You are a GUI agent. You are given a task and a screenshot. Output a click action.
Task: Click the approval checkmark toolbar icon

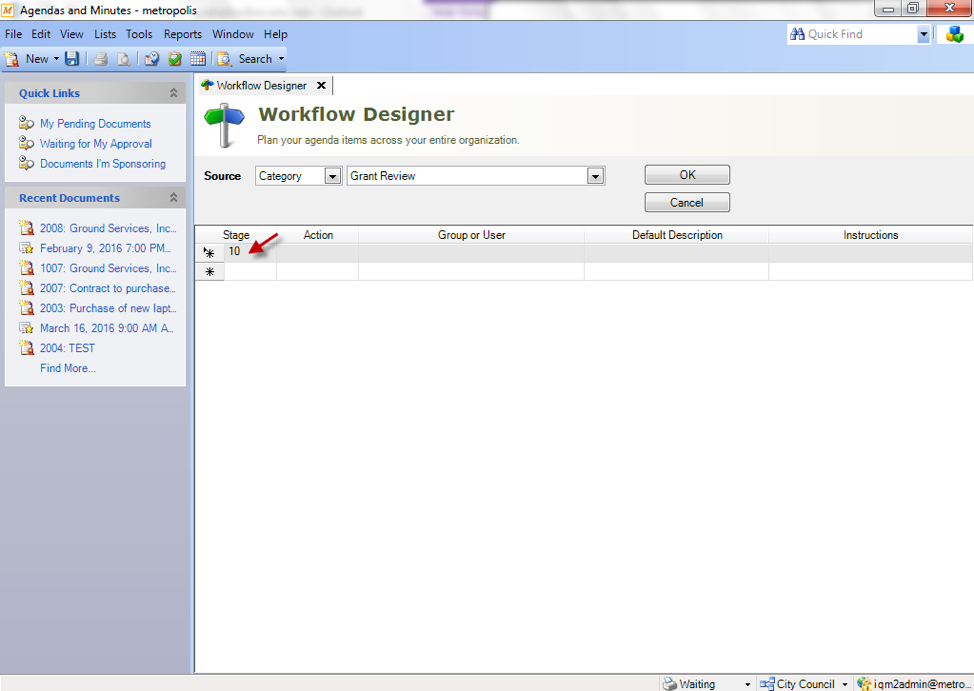(x=175, y=59)
